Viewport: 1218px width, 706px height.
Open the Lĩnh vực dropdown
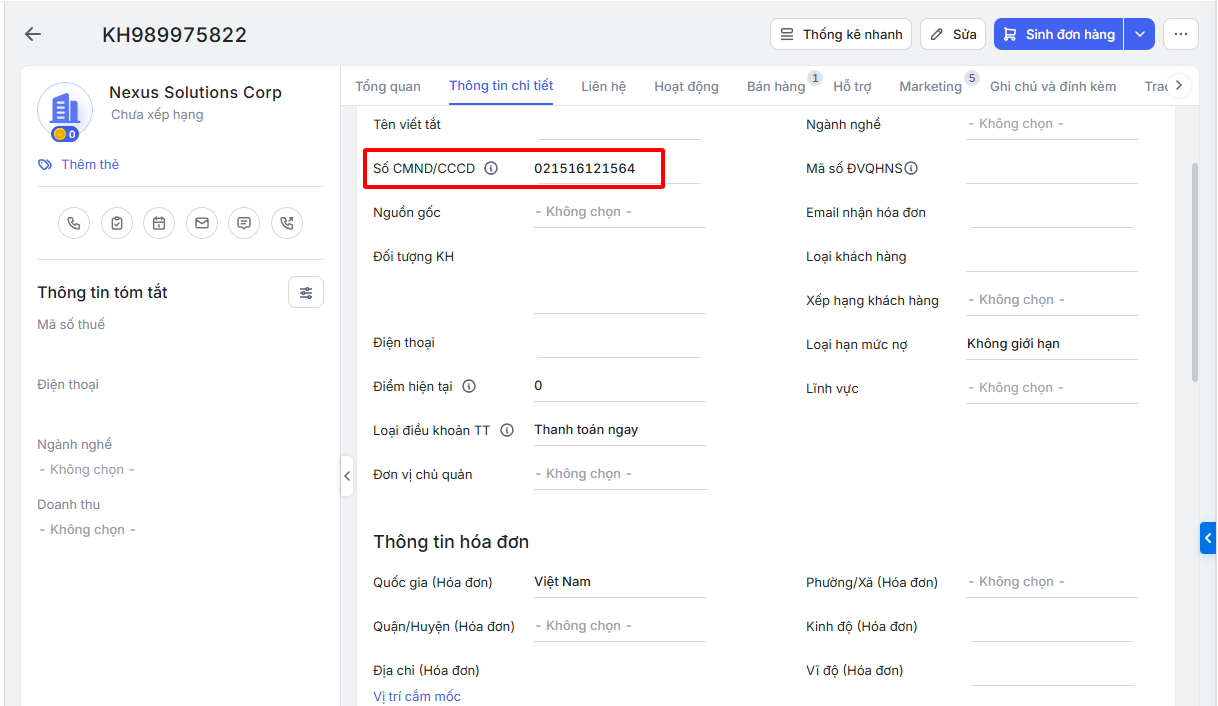[1052, 388]
